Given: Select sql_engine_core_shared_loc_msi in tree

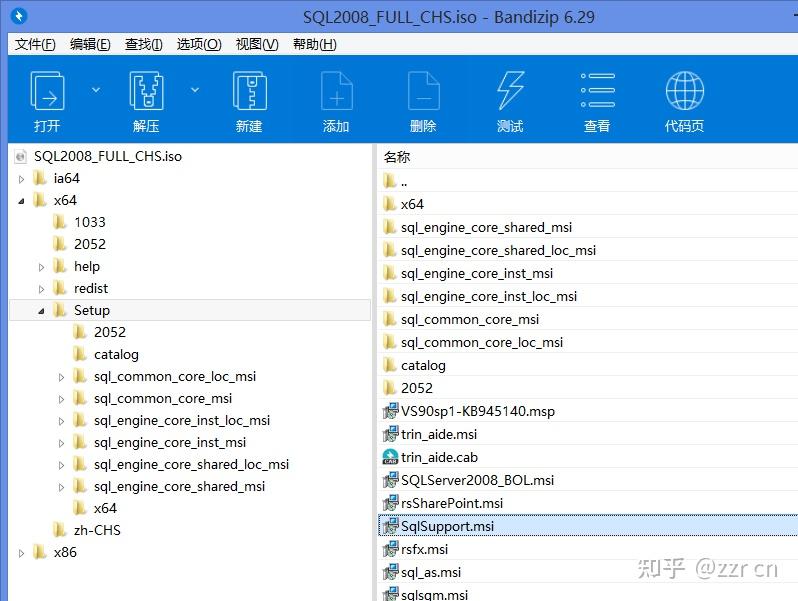Looking at the screenshot, I should click(x=191, y=464).
